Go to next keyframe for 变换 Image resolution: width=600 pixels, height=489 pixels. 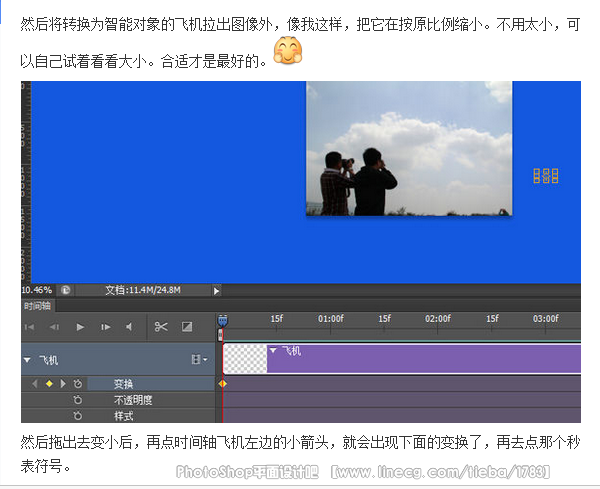[63, 383]
